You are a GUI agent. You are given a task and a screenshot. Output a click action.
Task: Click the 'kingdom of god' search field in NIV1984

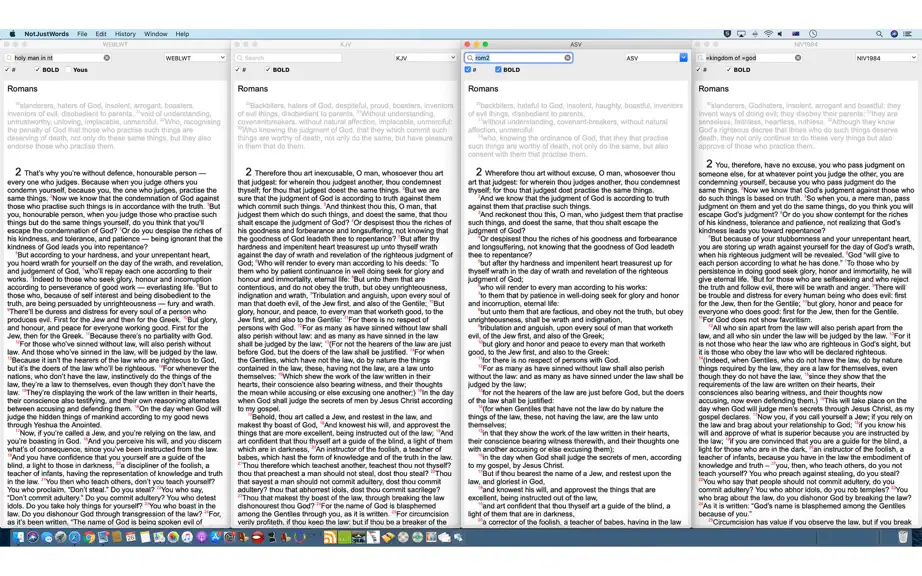(749, 58)
